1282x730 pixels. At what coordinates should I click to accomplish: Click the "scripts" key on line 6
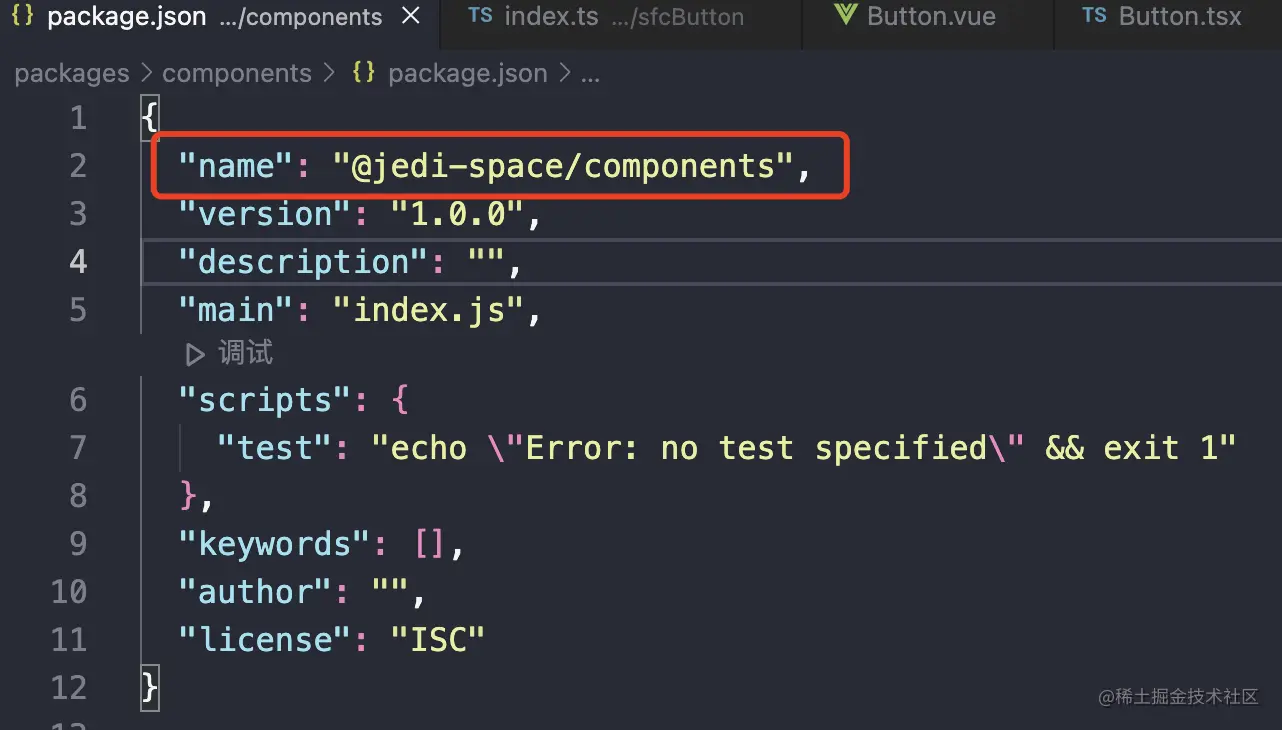tap(255, 401)
